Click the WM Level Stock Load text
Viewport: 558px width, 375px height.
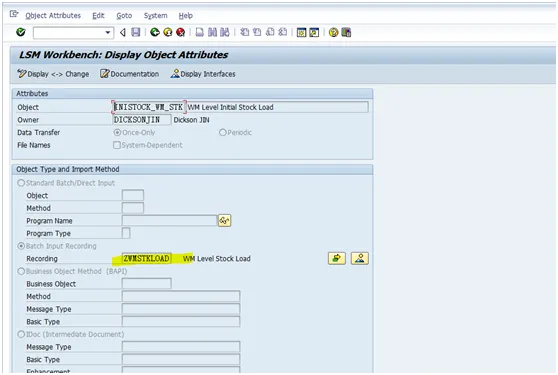217,259
